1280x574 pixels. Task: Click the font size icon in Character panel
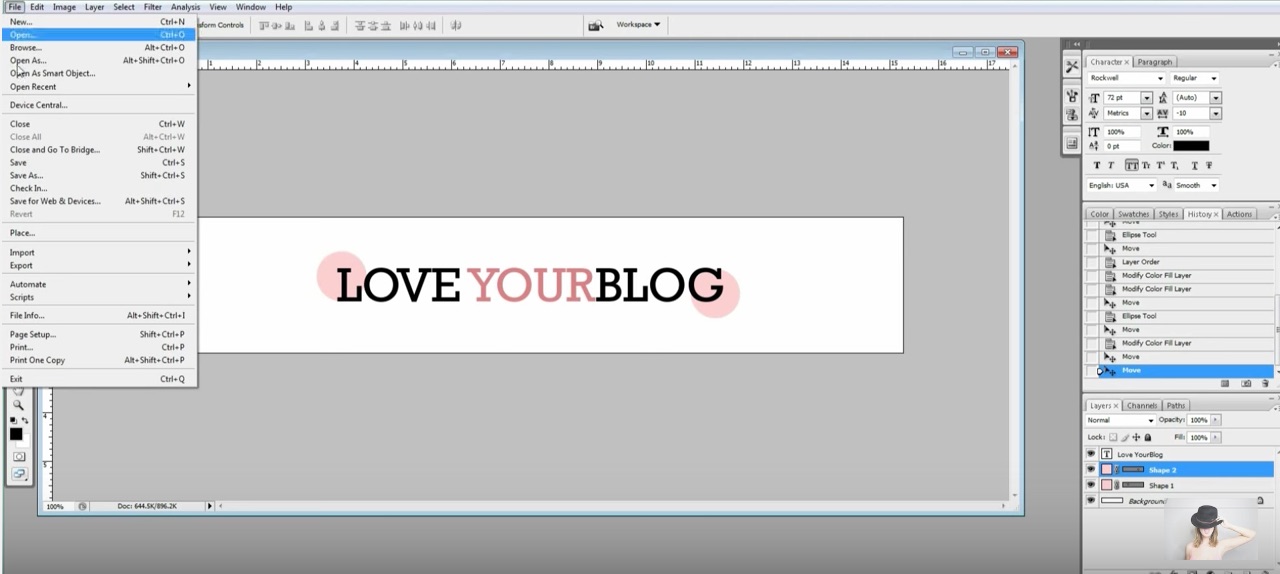pos(1094,98)
